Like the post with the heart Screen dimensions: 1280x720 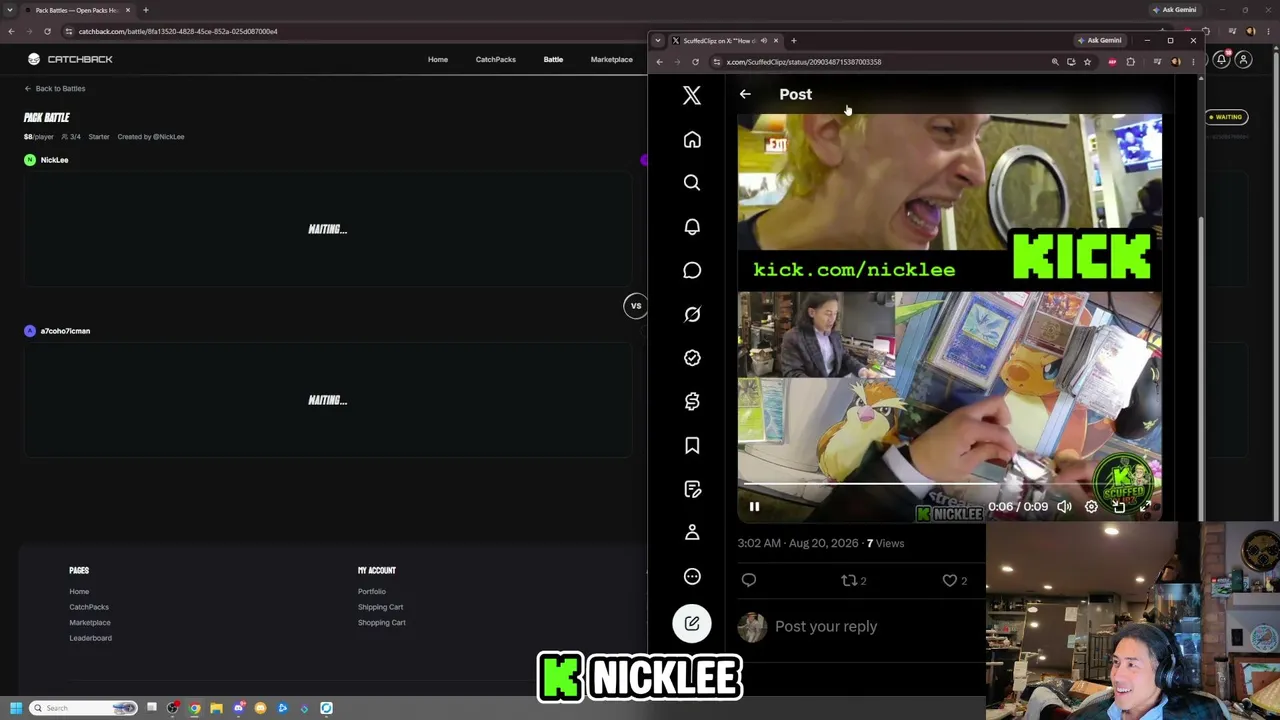point(955,580)
